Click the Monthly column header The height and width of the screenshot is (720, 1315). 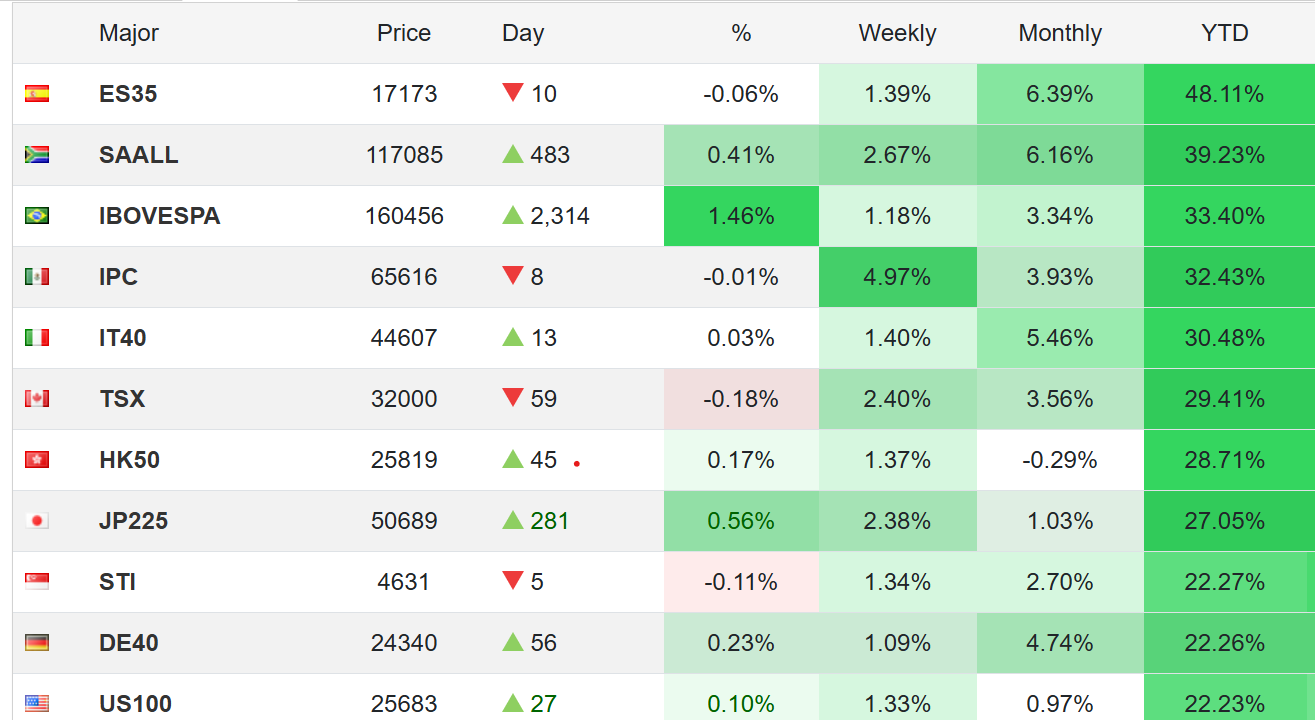(1060, 33)
